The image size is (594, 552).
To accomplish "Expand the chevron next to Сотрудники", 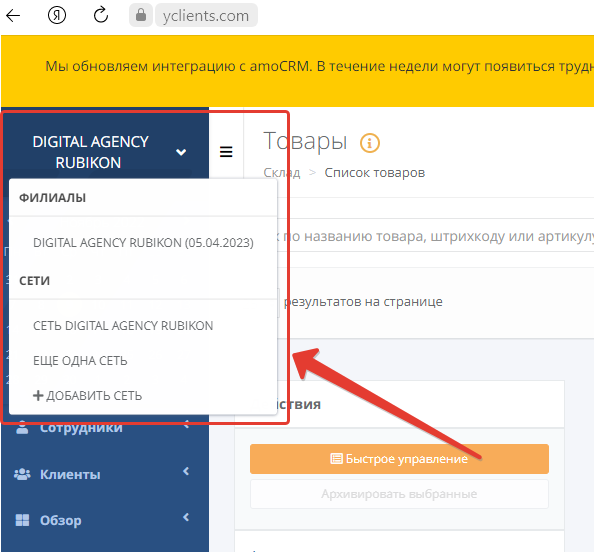I will click(186, 425).
